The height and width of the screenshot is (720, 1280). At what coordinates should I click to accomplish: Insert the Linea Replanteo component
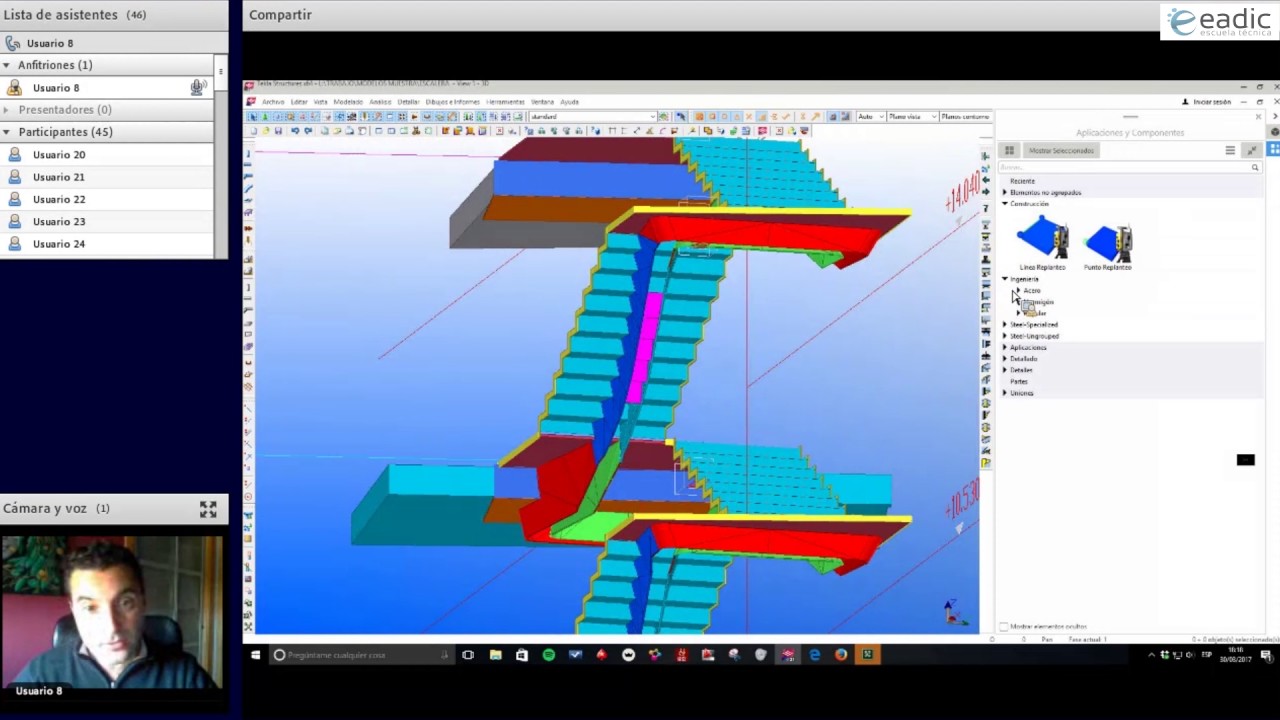click(1042, 243)
